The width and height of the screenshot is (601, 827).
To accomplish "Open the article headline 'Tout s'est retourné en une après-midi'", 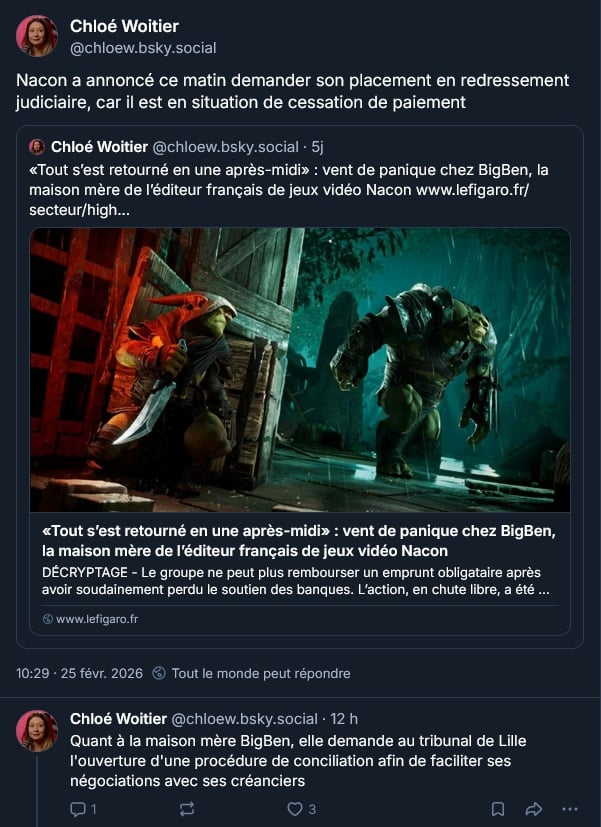I will [299, 541].
